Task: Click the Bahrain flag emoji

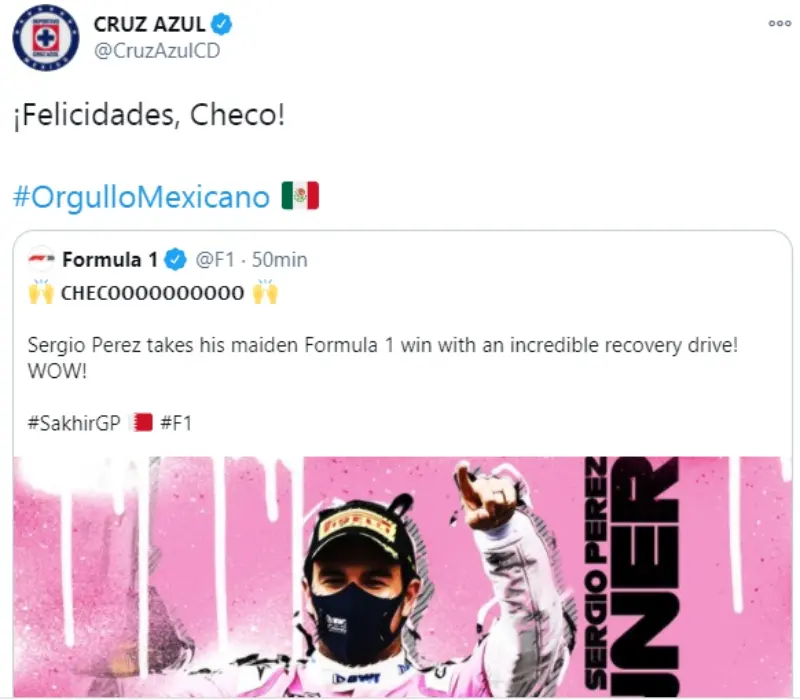Action: (142, 422)
